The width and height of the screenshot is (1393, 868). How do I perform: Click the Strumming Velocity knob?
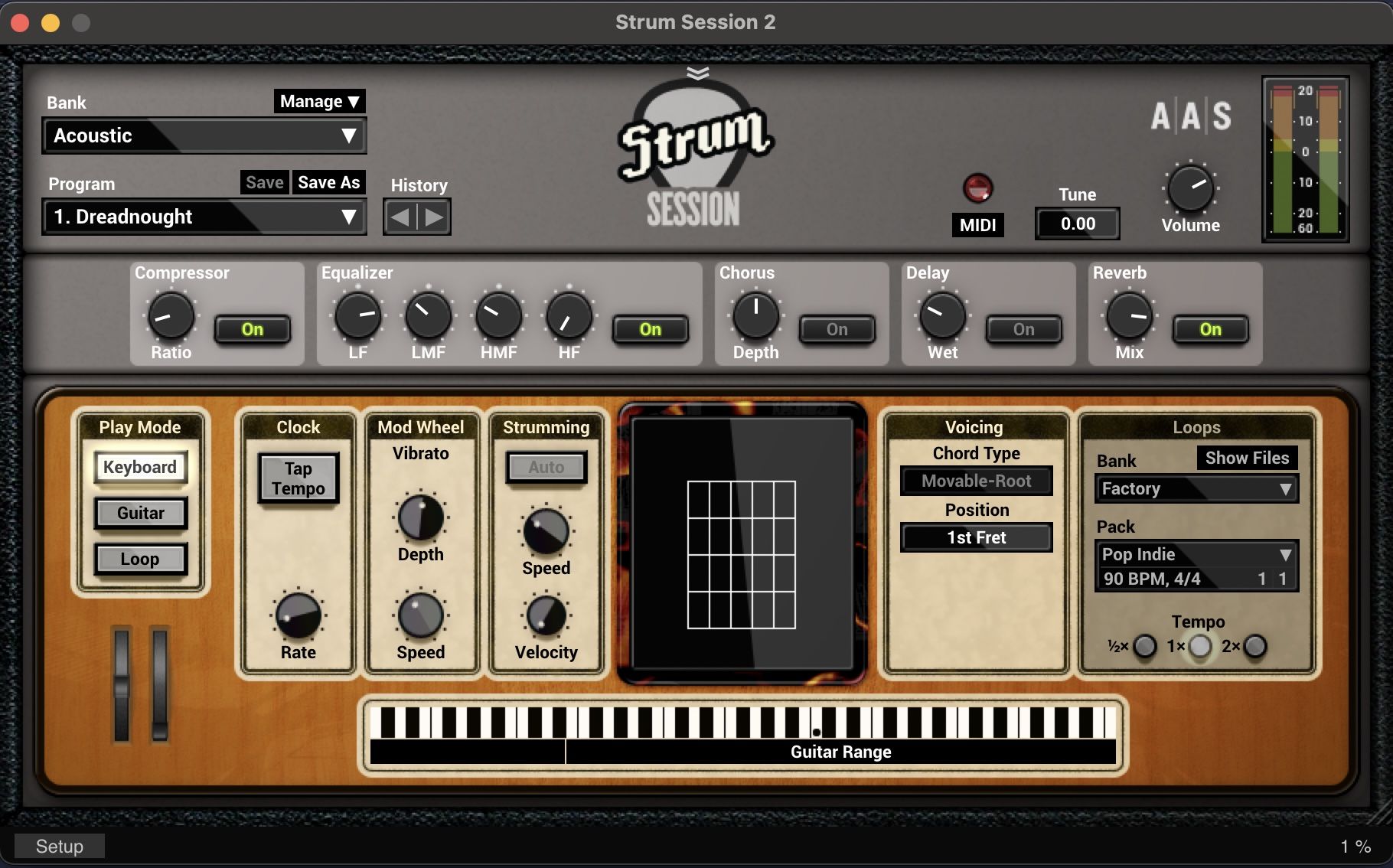pos(546,616)
